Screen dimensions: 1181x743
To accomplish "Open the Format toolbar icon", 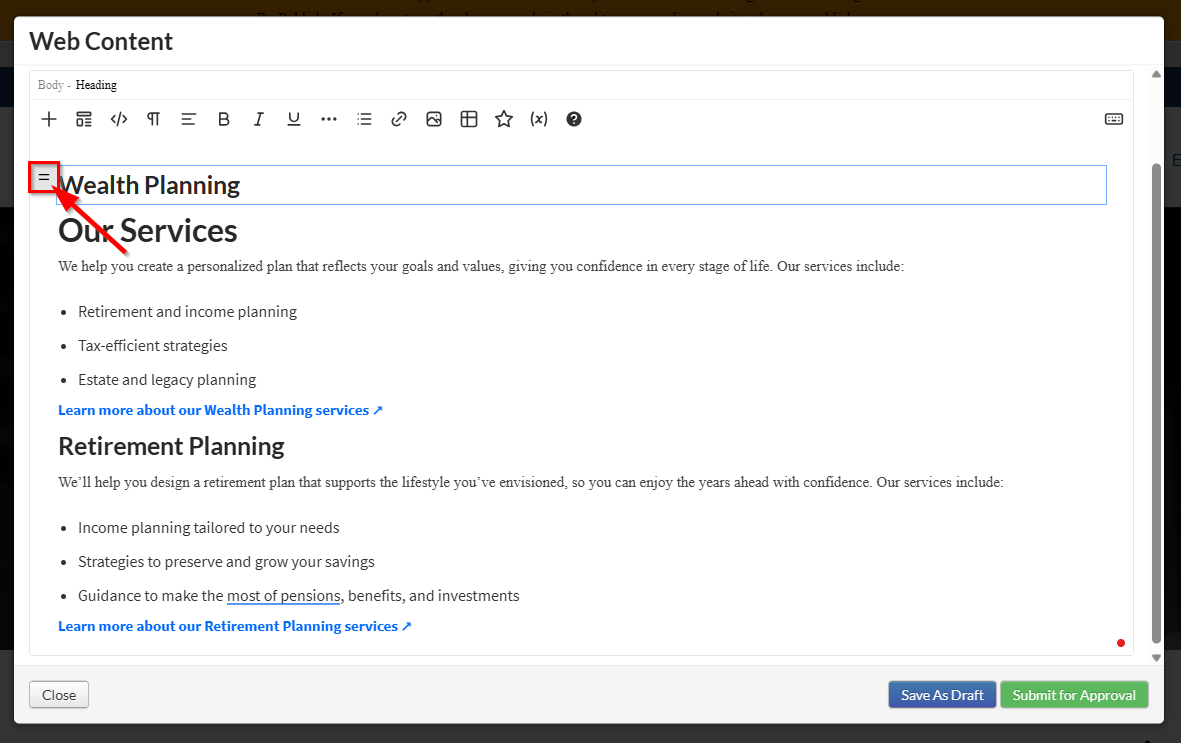I will click(x=84, y=119).
